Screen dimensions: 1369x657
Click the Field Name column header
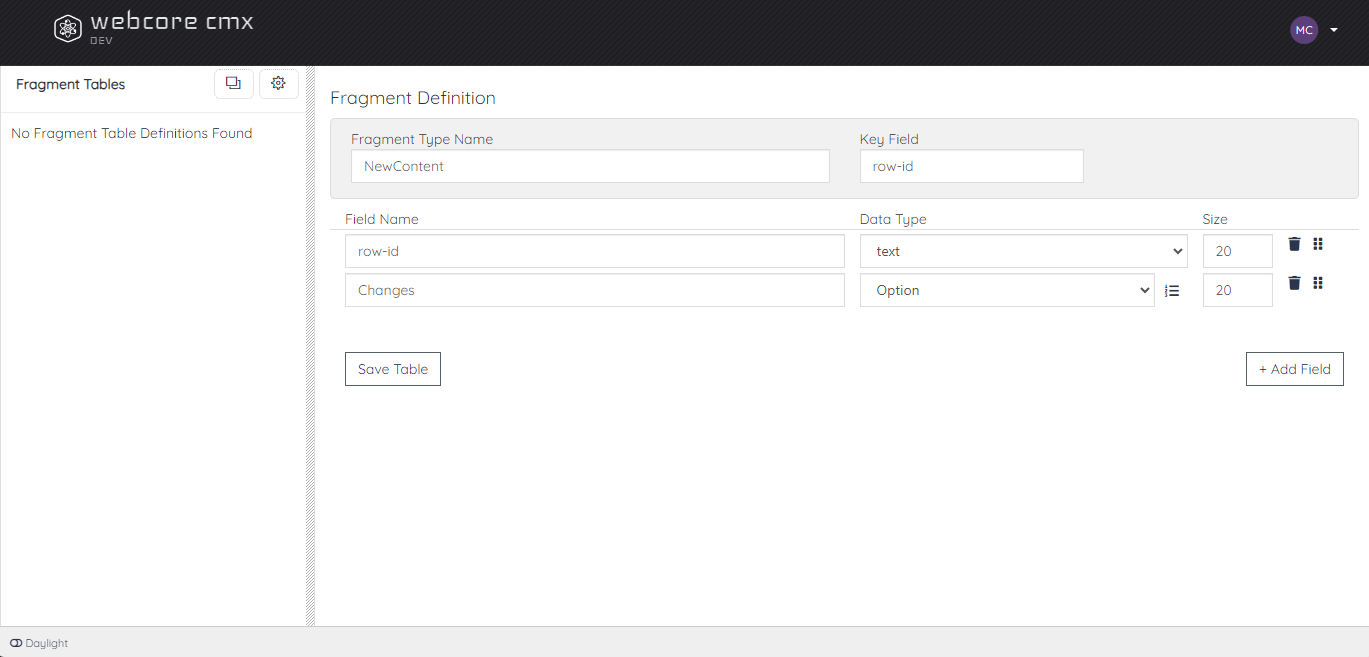[x=382, y=219]
